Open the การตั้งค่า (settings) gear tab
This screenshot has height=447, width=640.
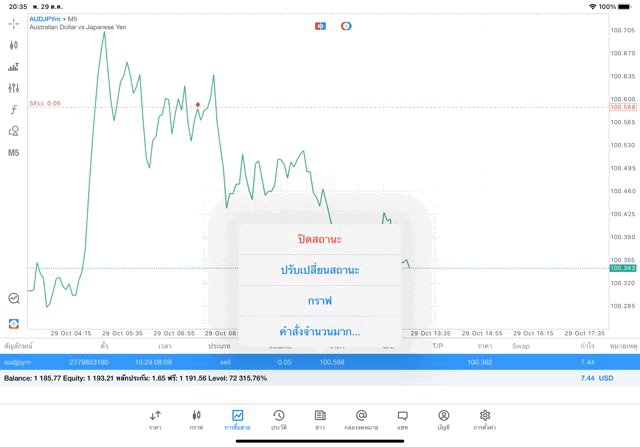tap(485, 419)
